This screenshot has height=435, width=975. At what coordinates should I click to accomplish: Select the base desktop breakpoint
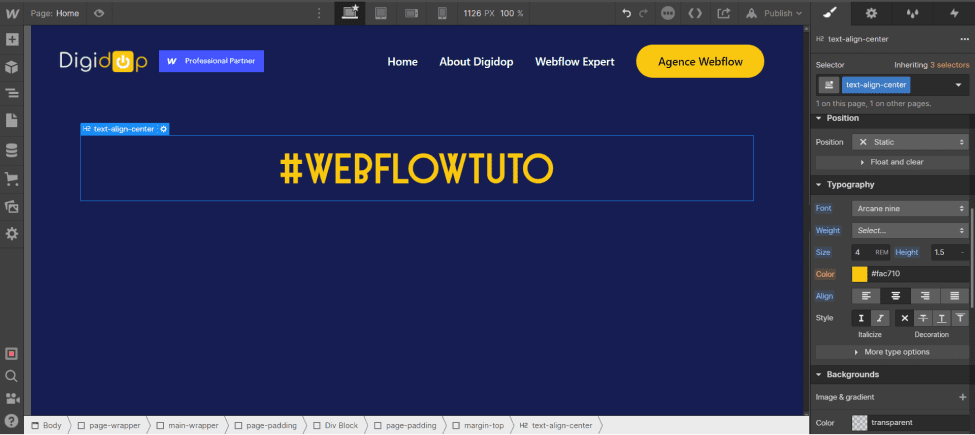point(351,12)
